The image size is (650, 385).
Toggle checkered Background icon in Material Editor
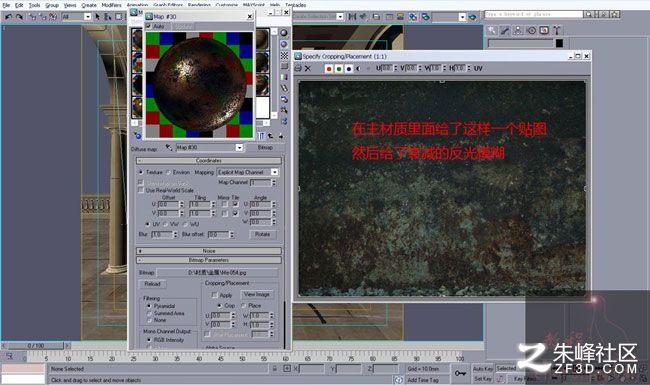284,55
